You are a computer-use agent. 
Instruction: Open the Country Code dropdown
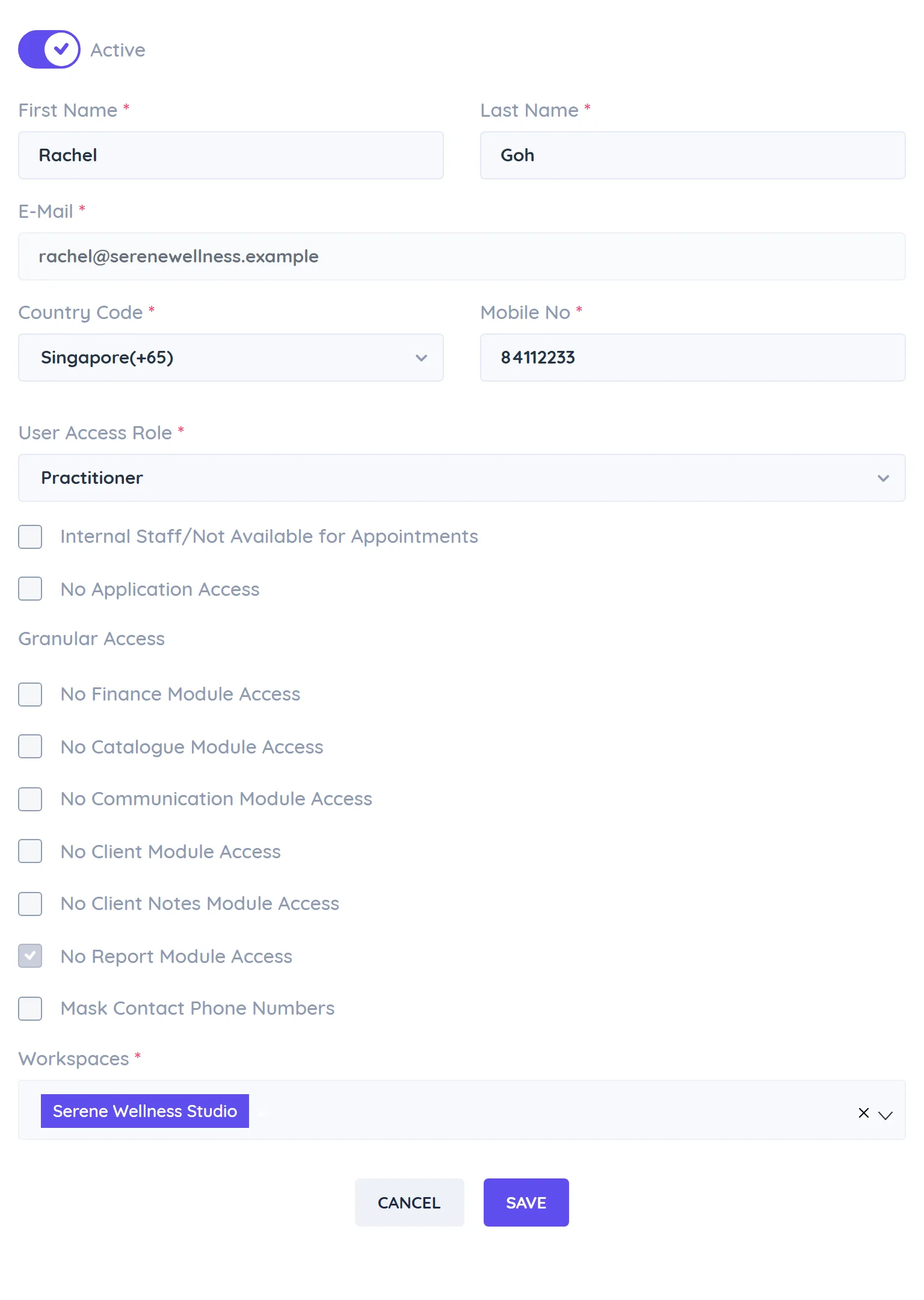point(231,357)
